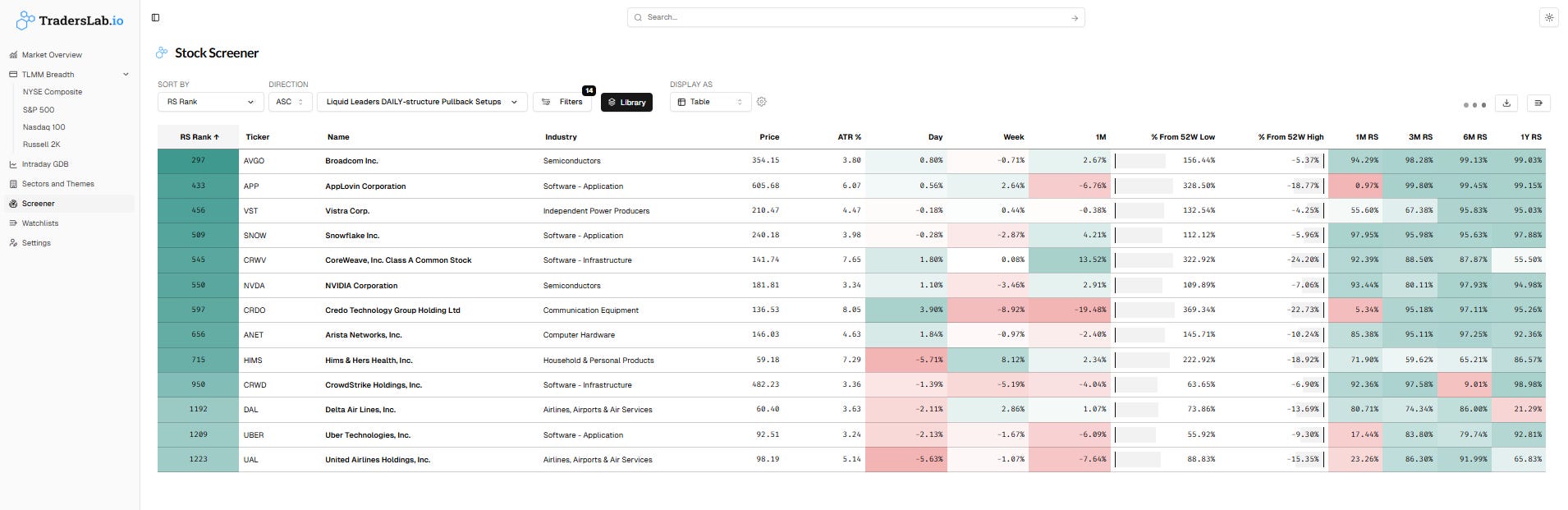This screenshot has height=510, width=1568.
Task: Open Settings in the sidebar
Action: [x=36, y=243]
